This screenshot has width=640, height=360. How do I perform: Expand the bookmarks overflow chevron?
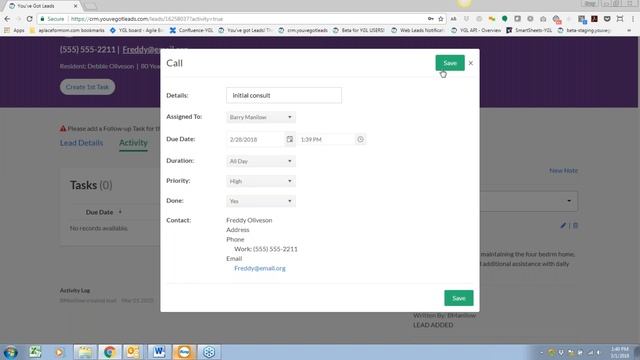pos(629,30)
